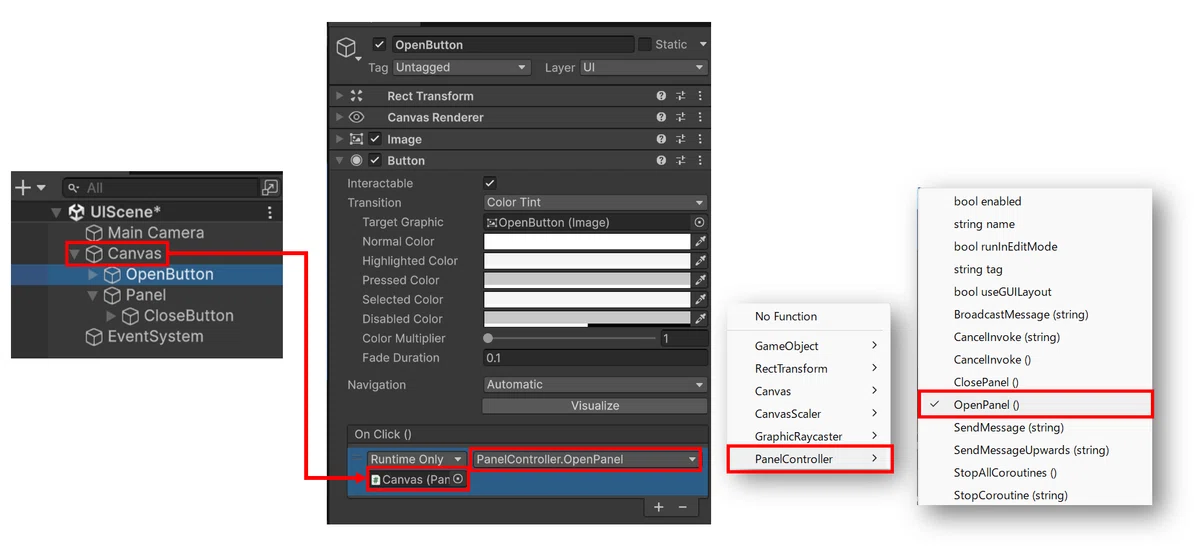This screenshot has height=549, width=1200.
Task: Open presets for Canvas Renderer component
Action: (x=681, y=117)
